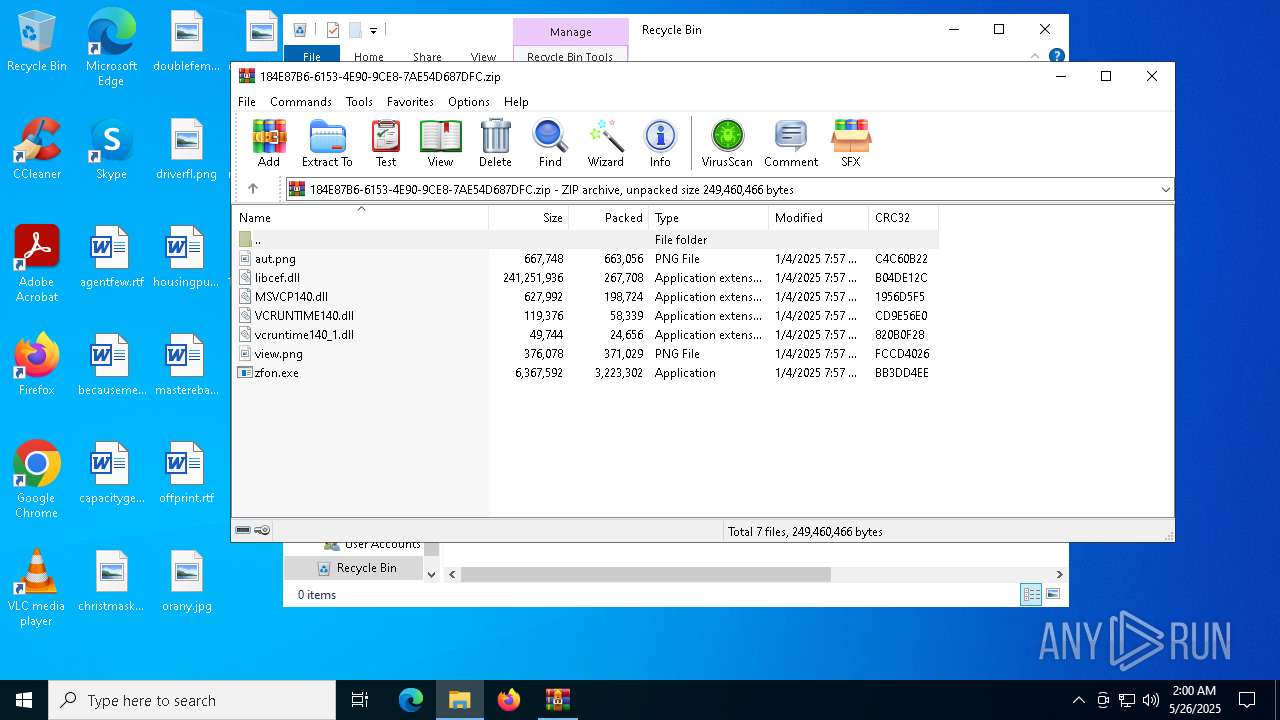Start VirusScan on the archive
The height and width of the screenshot is (720, 1280).
(727, 143)
